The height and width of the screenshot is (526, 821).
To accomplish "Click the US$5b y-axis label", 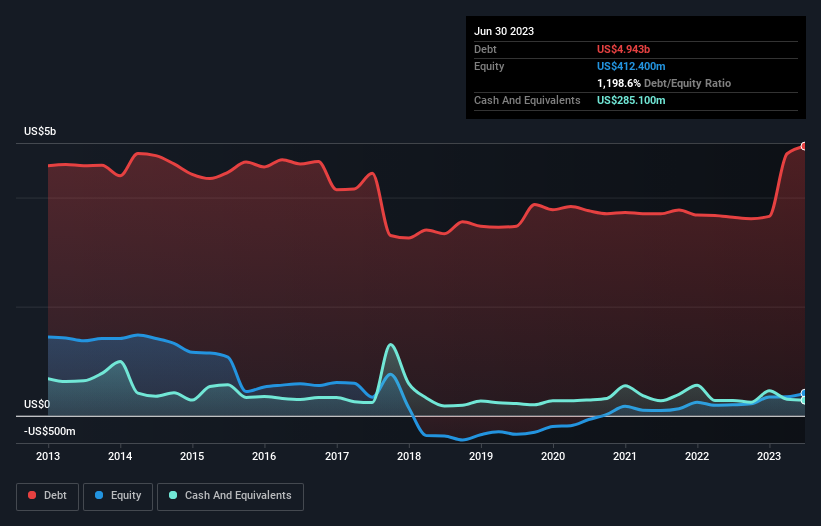I will [x=40, y=131].
